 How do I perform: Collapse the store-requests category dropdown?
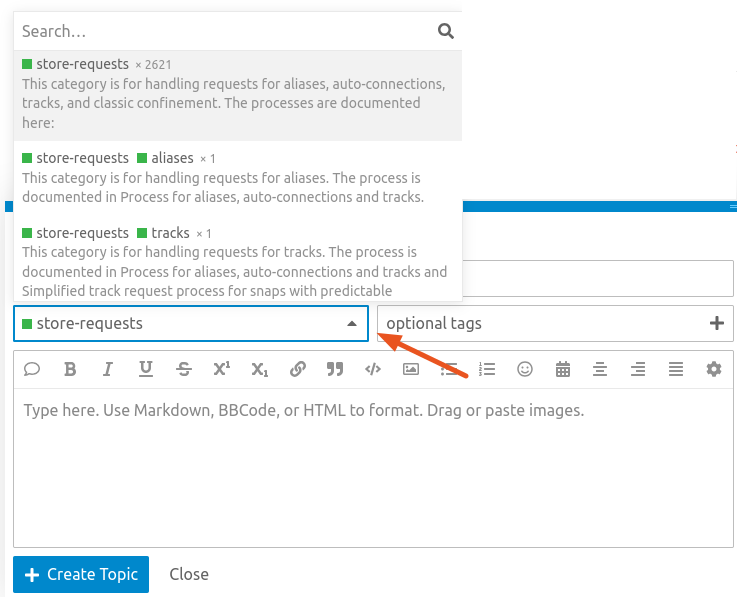coord(351,324)
